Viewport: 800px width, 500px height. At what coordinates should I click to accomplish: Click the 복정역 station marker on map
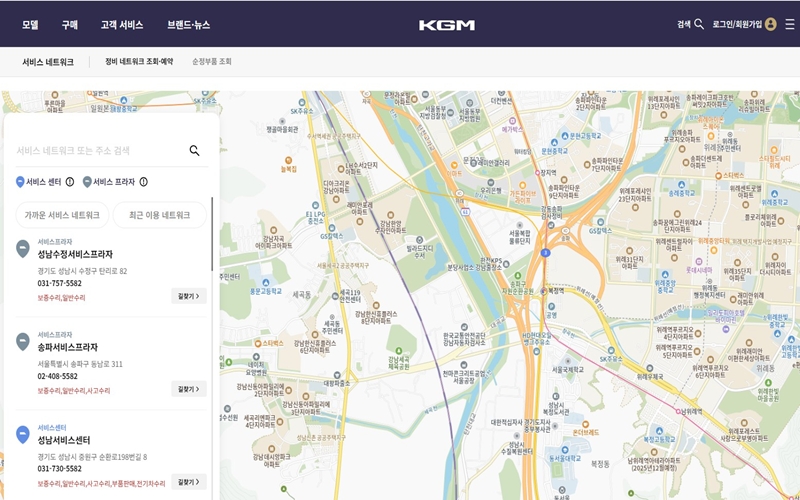click(x=544, y=291)
